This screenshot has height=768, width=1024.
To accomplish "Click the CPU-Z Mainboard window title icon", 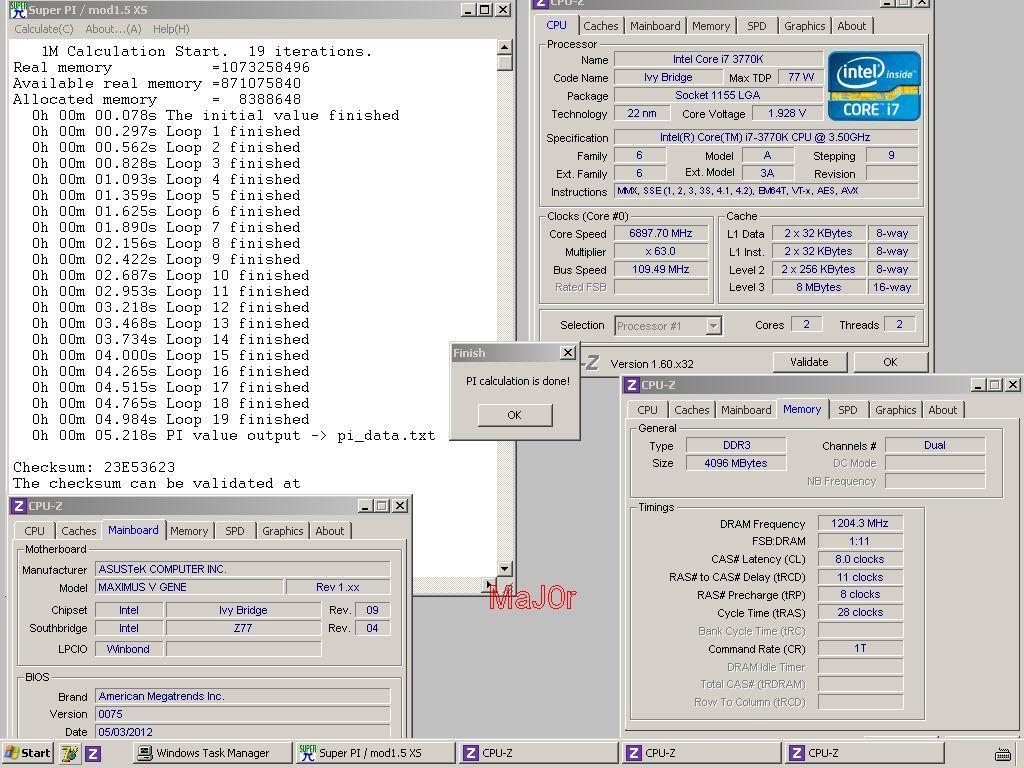I will pos(18,506).
